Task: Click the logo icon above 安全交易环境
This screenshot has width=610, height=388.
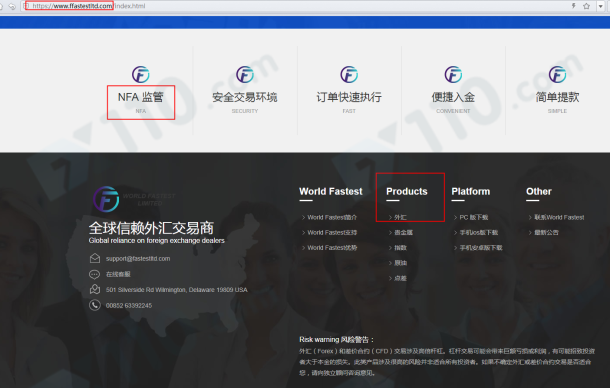Action: (x=245, y=74)
